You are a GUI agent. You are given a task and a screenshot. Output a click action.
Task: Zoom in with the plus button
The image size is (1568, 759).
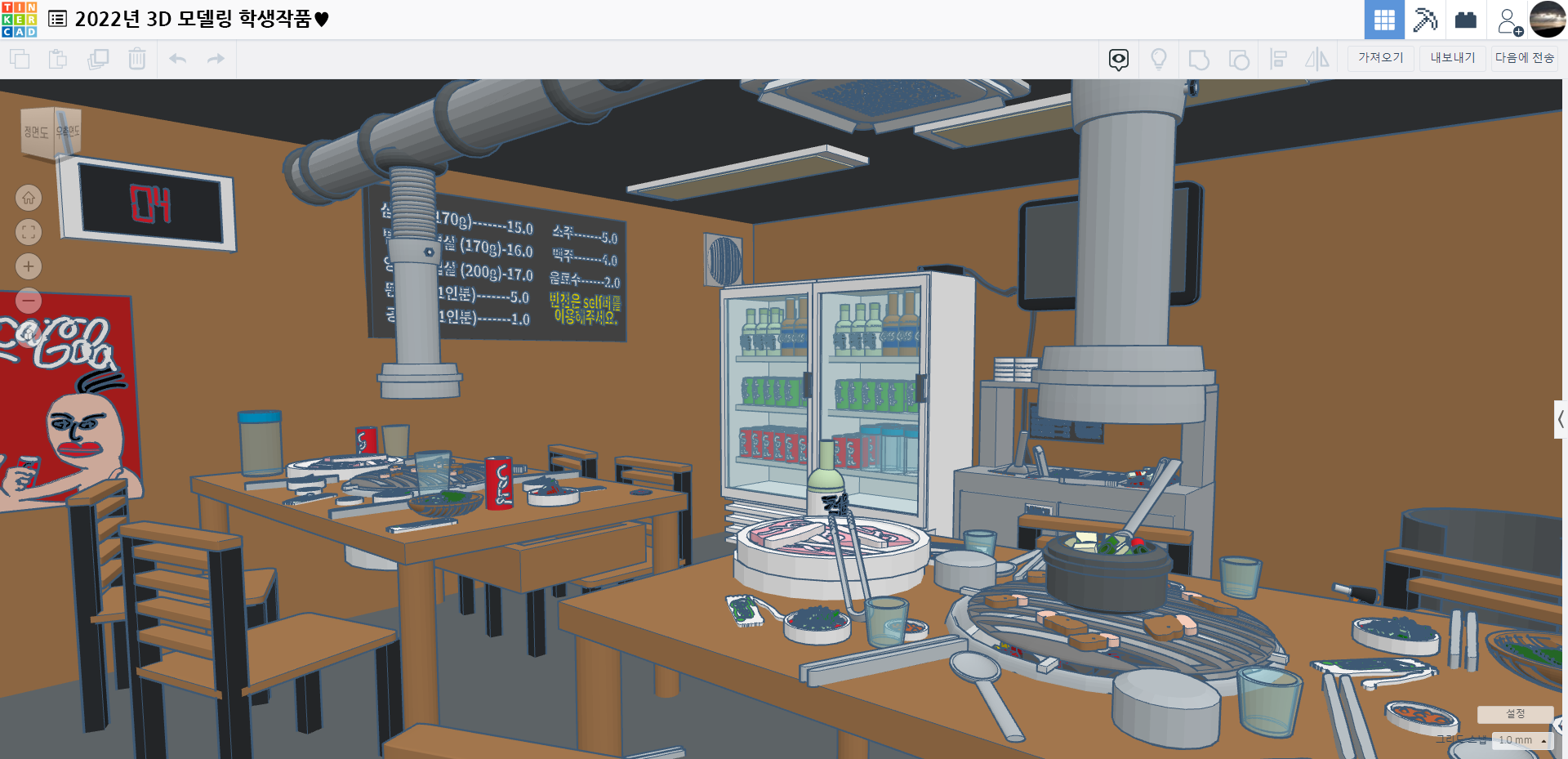click(x=29, y=266)
